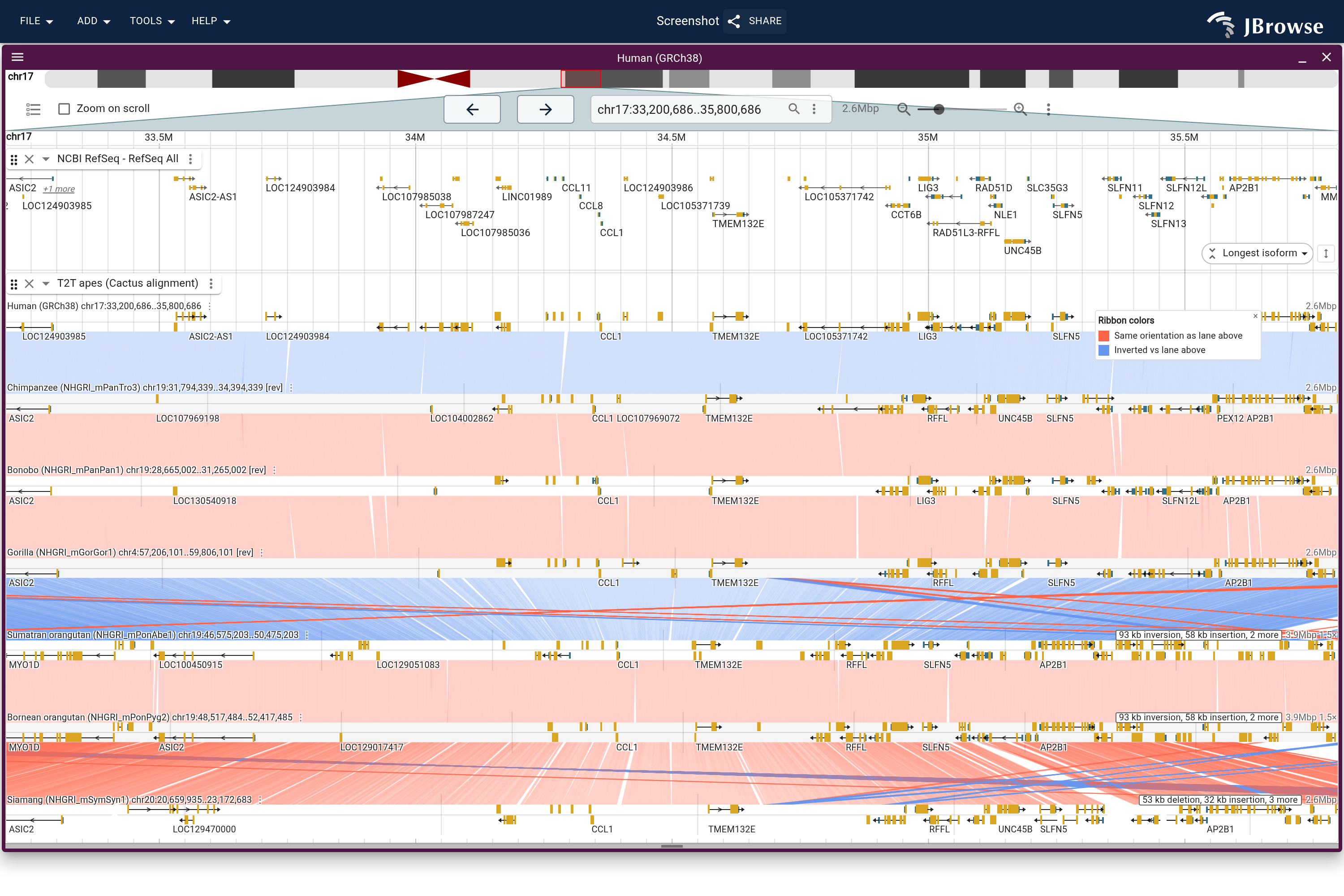1344x896 pixels.
Task: Open the view hamburger menu
Action: coord(18,57)
